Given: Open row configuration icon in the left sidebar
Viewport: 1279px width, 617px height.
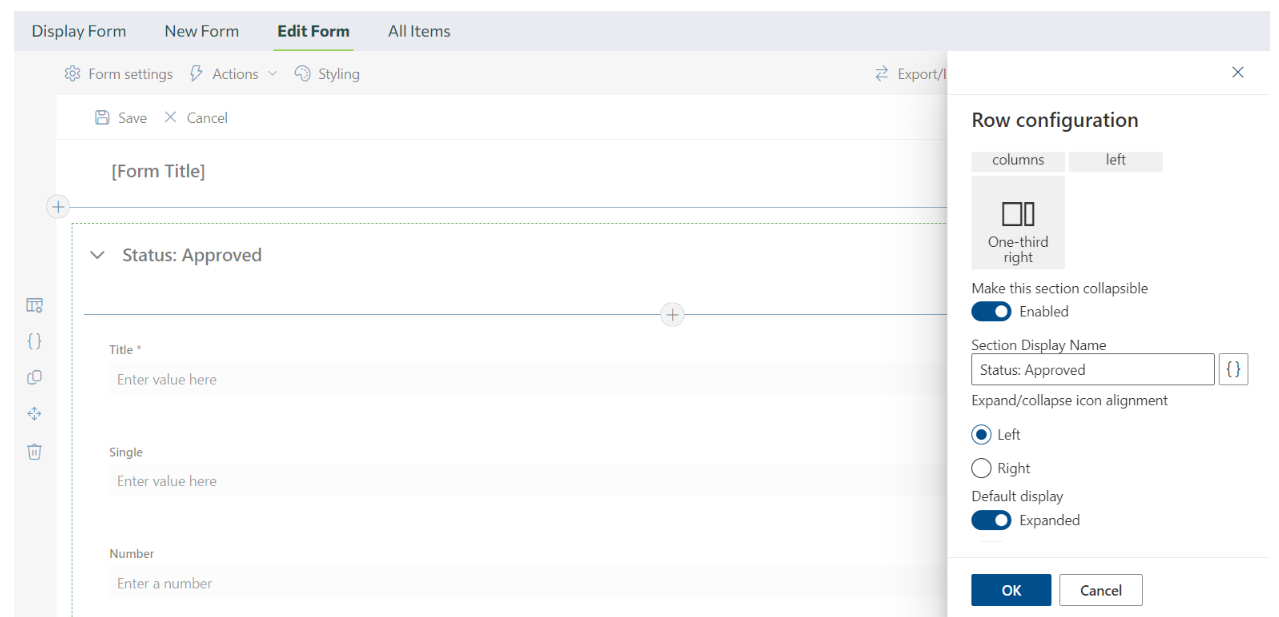Looking at the screenshot, I should (x=34, y=306).
